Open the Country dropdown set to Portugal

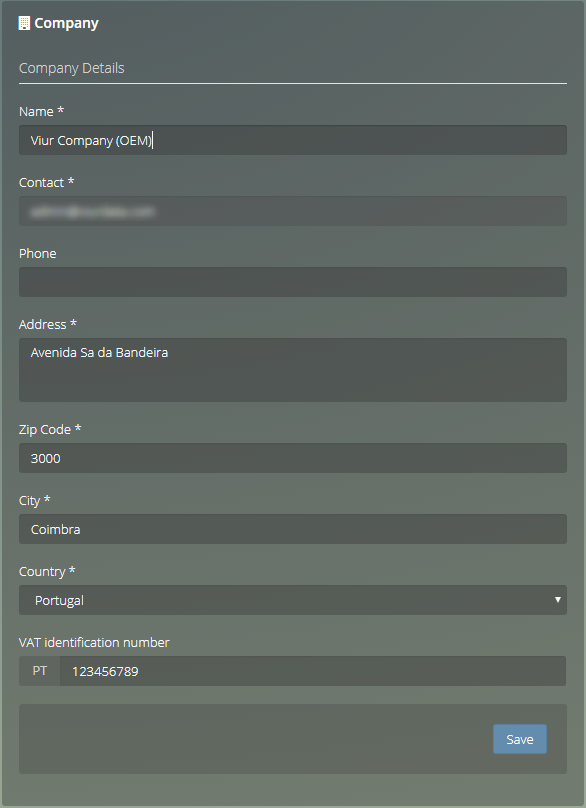click(x=293, y=600)
